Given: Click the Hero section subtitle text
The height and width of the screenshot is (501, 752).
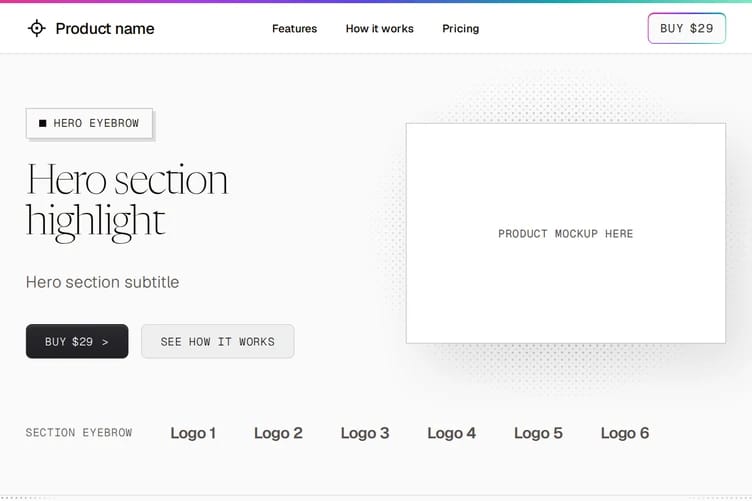Looking at the screenshot, I should click(103, 282).
